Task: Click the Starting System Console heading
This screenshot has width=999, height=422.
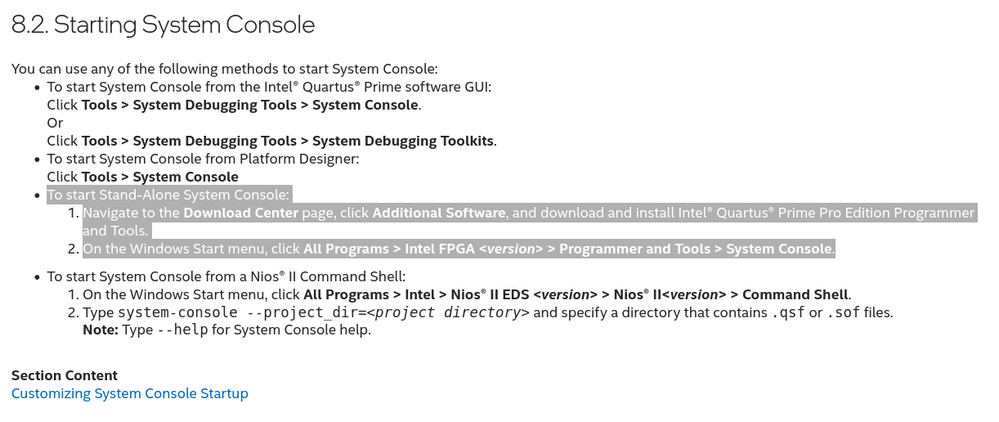Action: coord(163,25)
